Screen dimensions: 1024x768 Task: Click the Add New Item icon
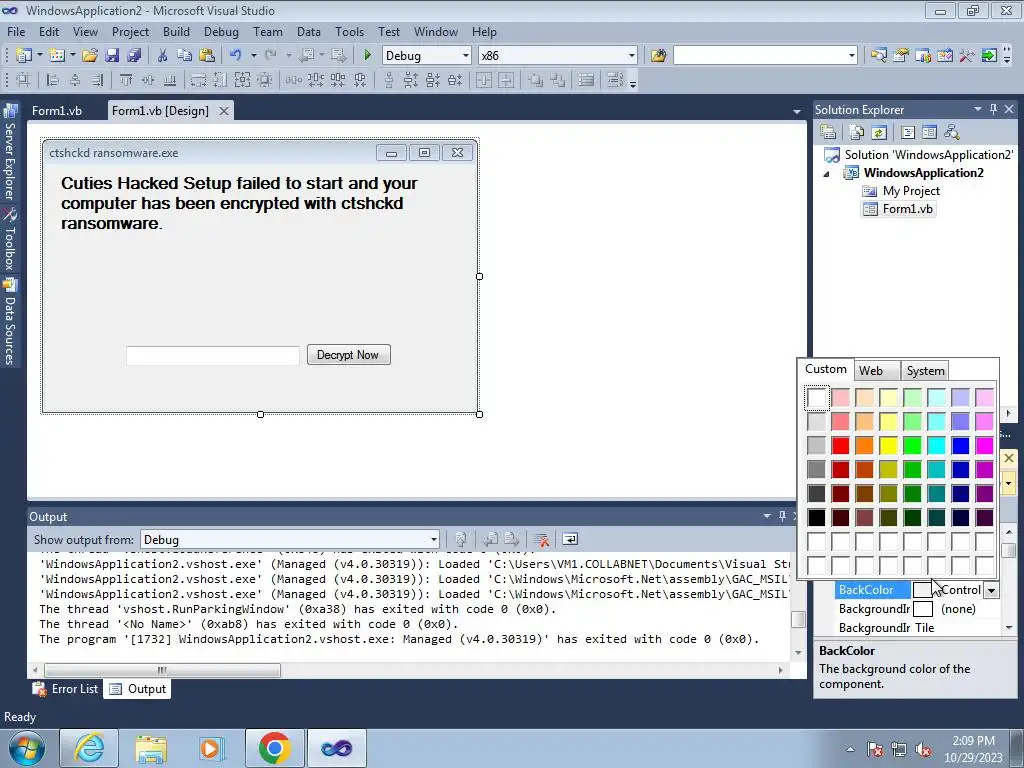(57, 56)
